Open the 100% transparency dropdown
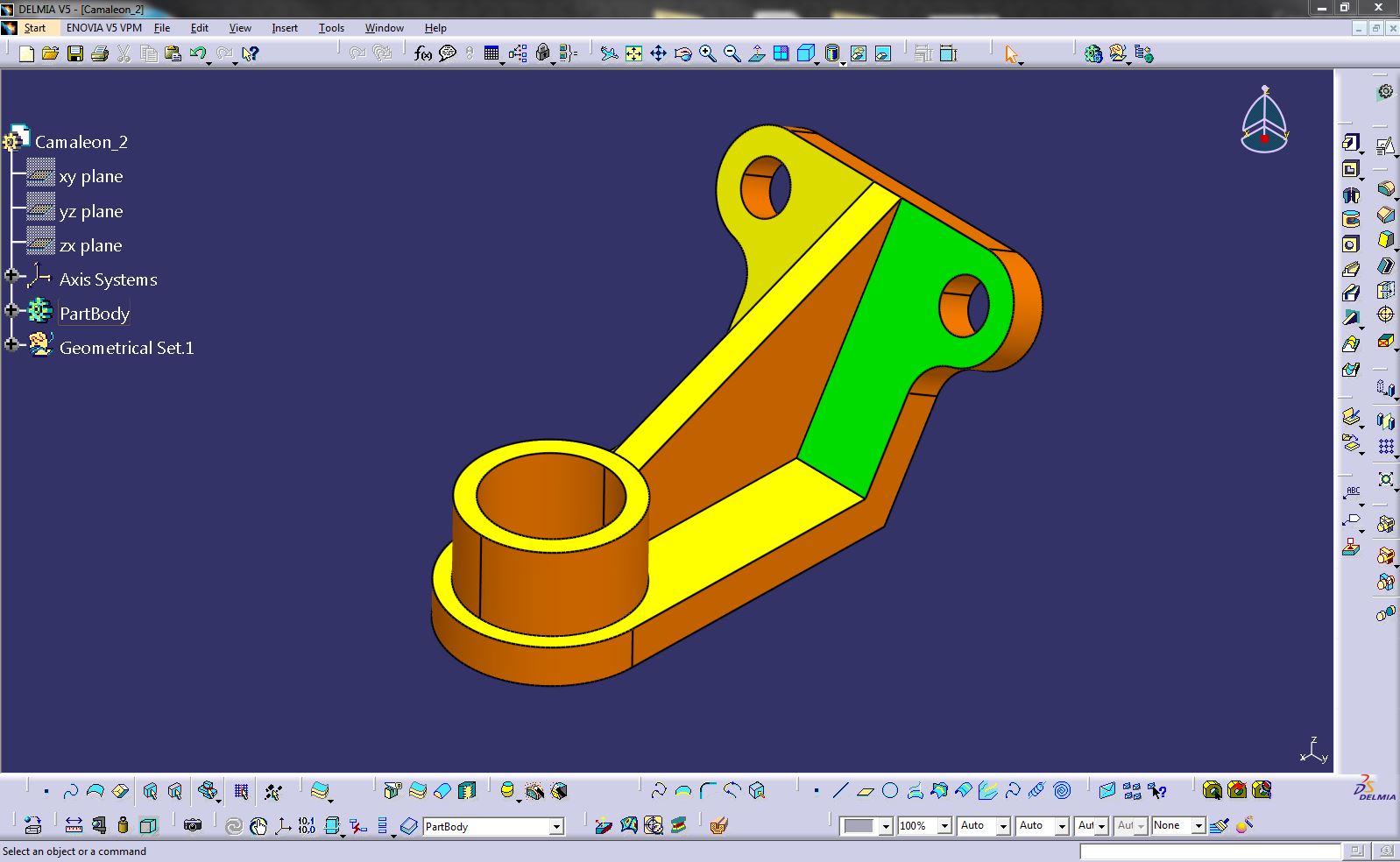This screenshot has height=862, width=1400. (x=944, y=826)
